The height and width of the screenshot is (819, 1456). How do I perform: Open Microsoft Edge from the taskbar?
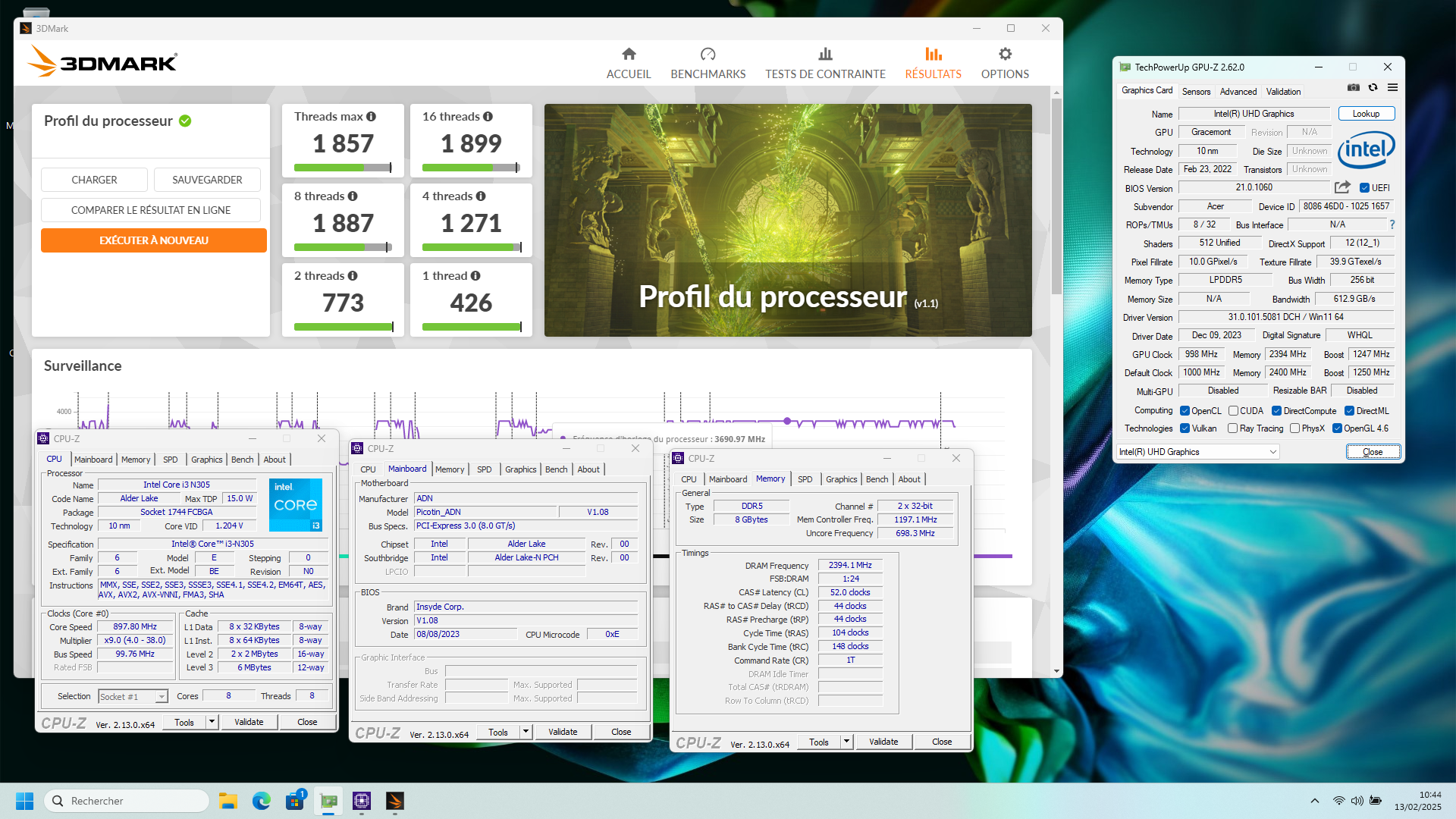click(262, 801)
